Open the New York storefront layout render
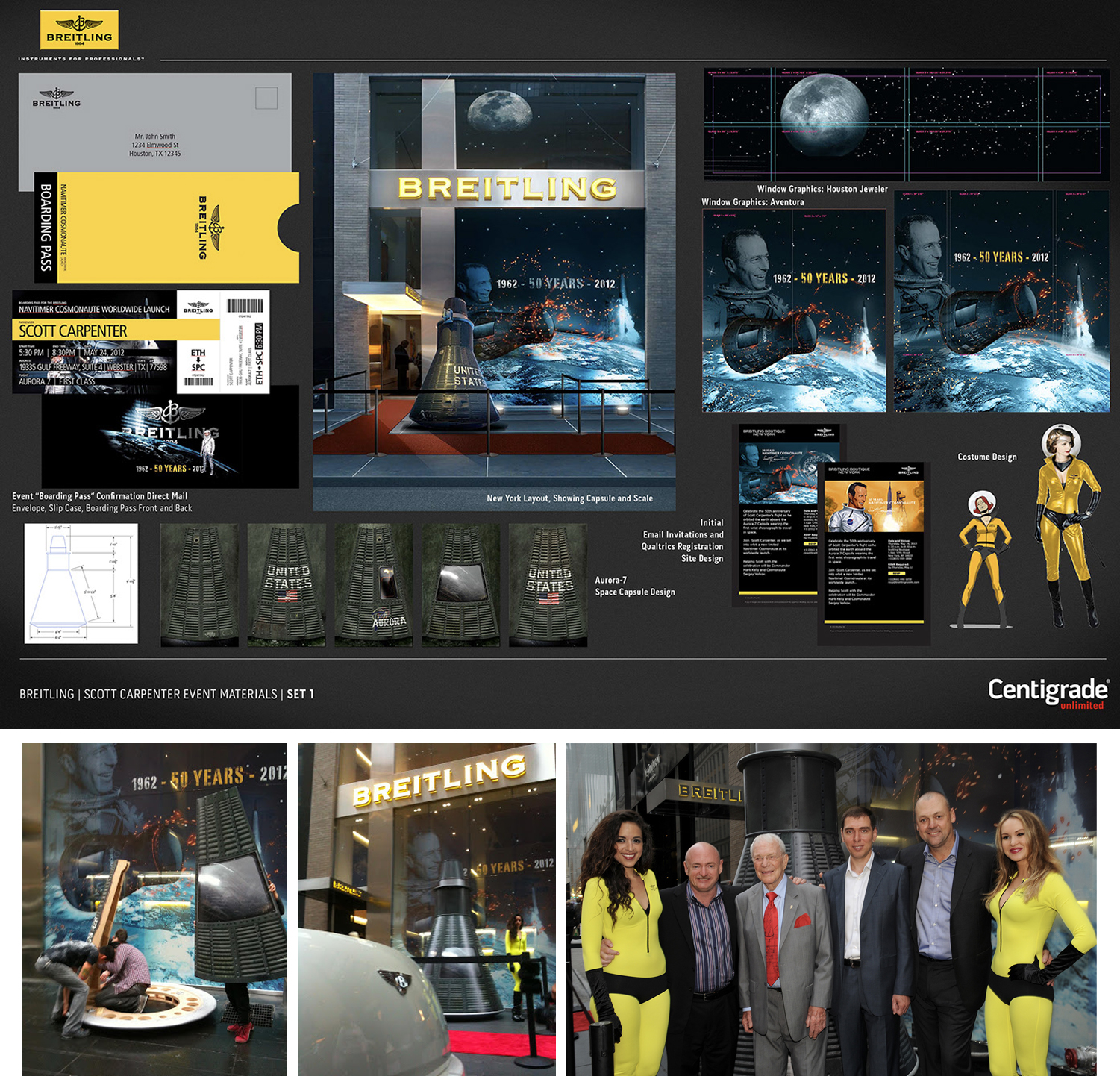 (x=494, y=291)
